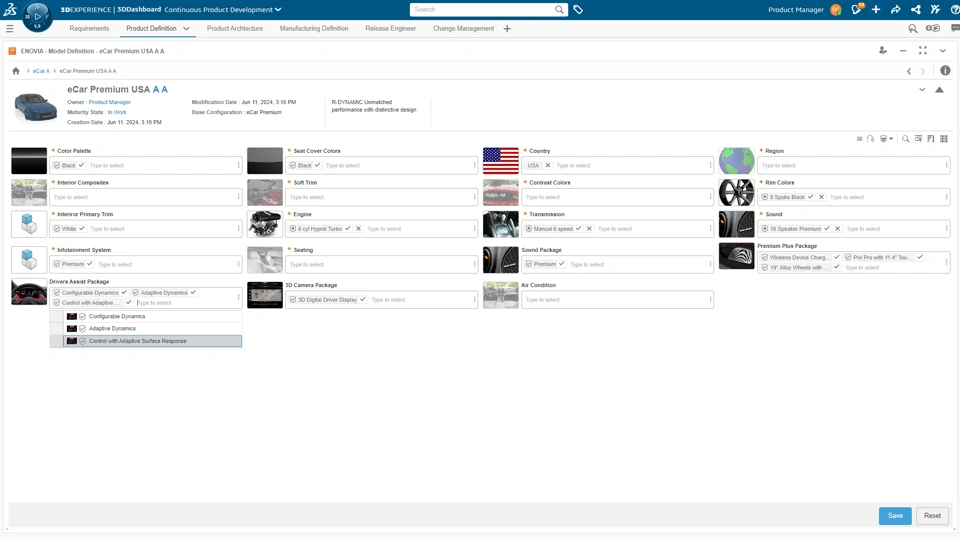The width and height of the screenshot is (960, 539).
Task: Open the information panel icon
Action: 945,70
